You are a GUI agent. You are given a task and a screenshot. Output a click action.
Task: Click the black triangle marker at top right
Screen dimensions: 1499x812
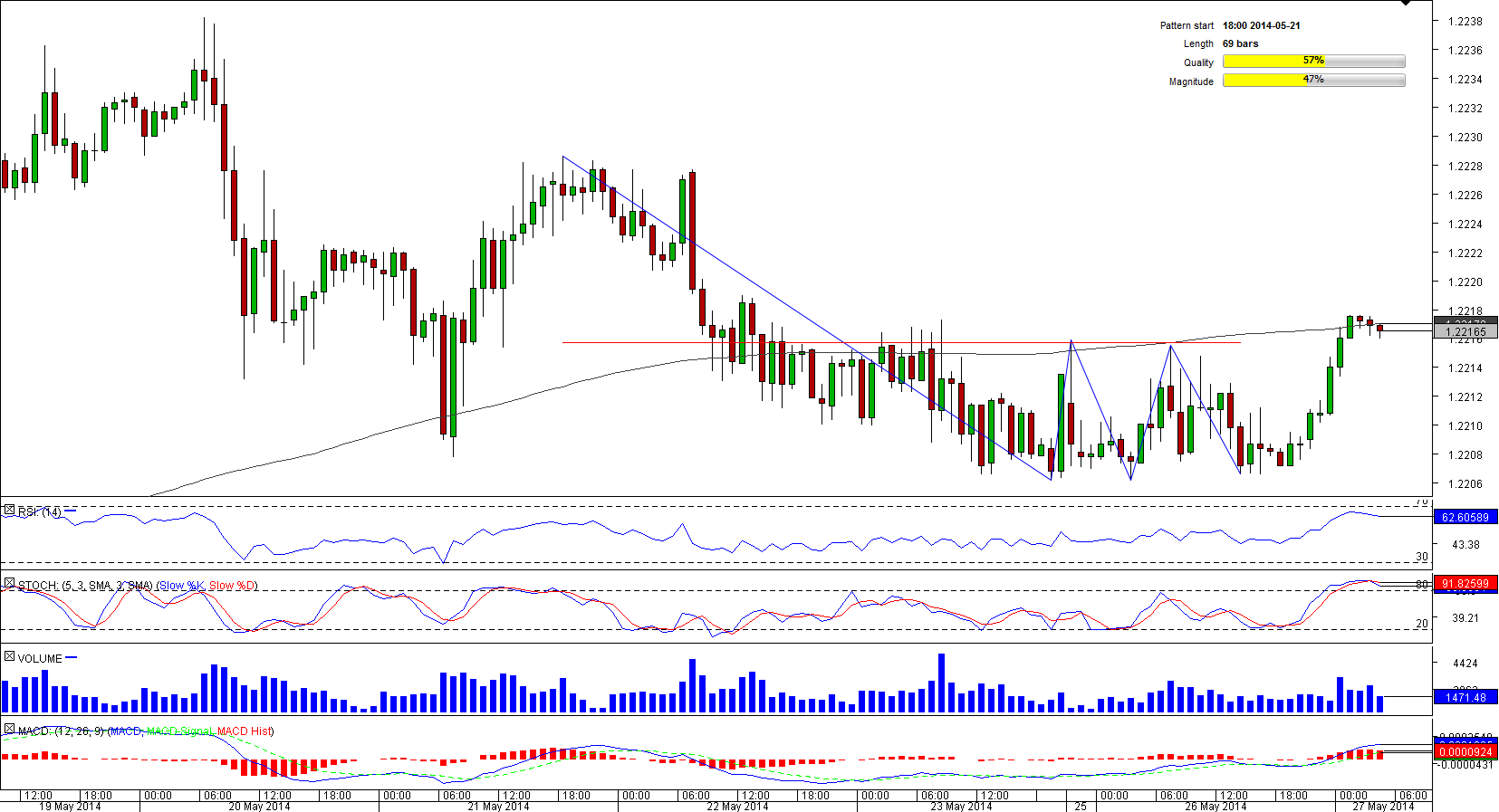click(x=1405, y=4)
